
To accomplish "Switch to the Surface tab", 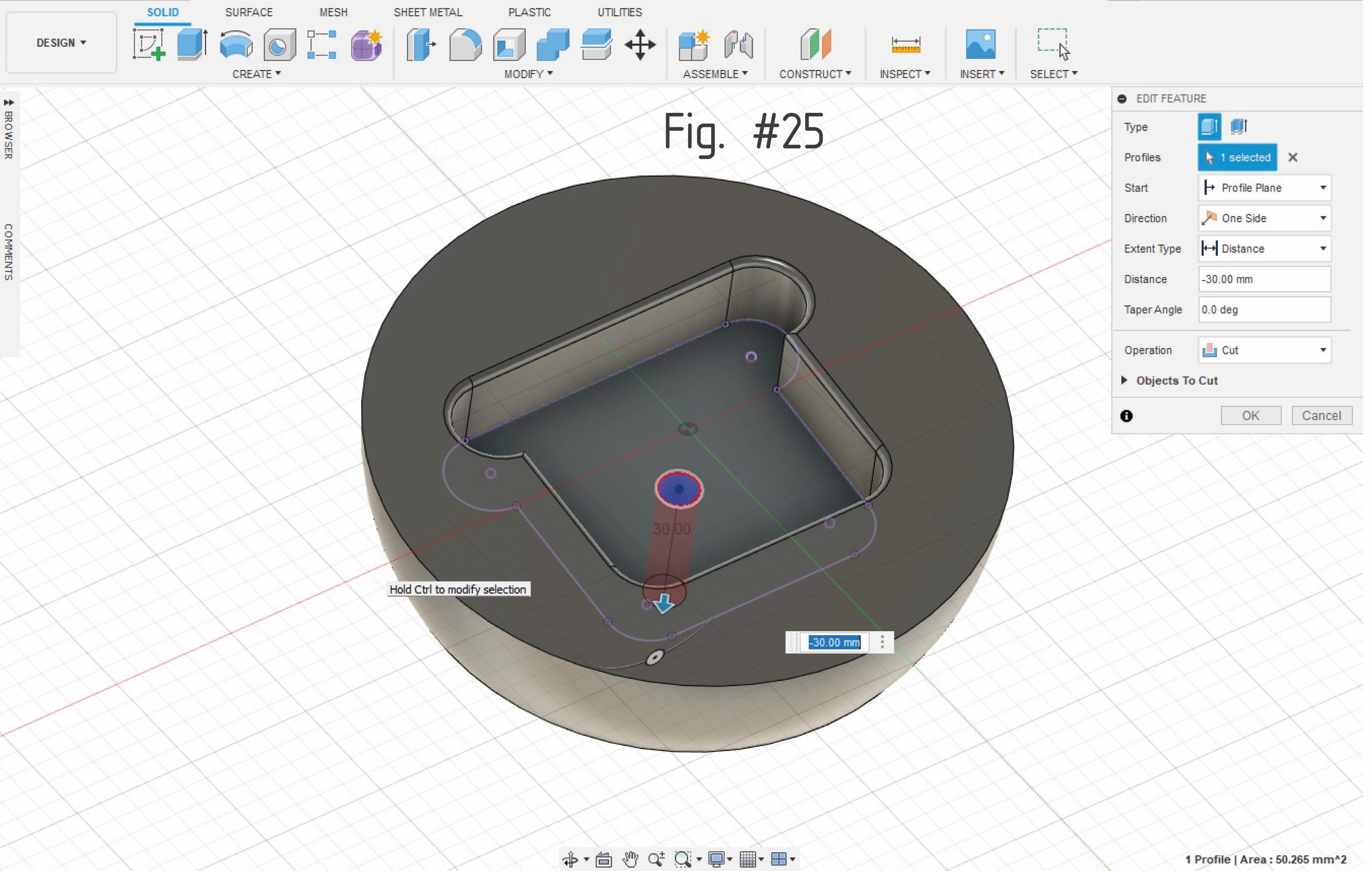I will coord(248,12).
